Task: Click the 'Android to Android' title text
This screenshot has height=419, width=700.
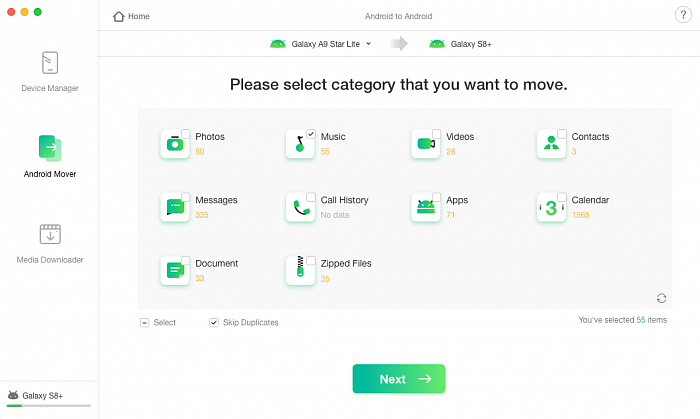Action: tap(399, 17)
